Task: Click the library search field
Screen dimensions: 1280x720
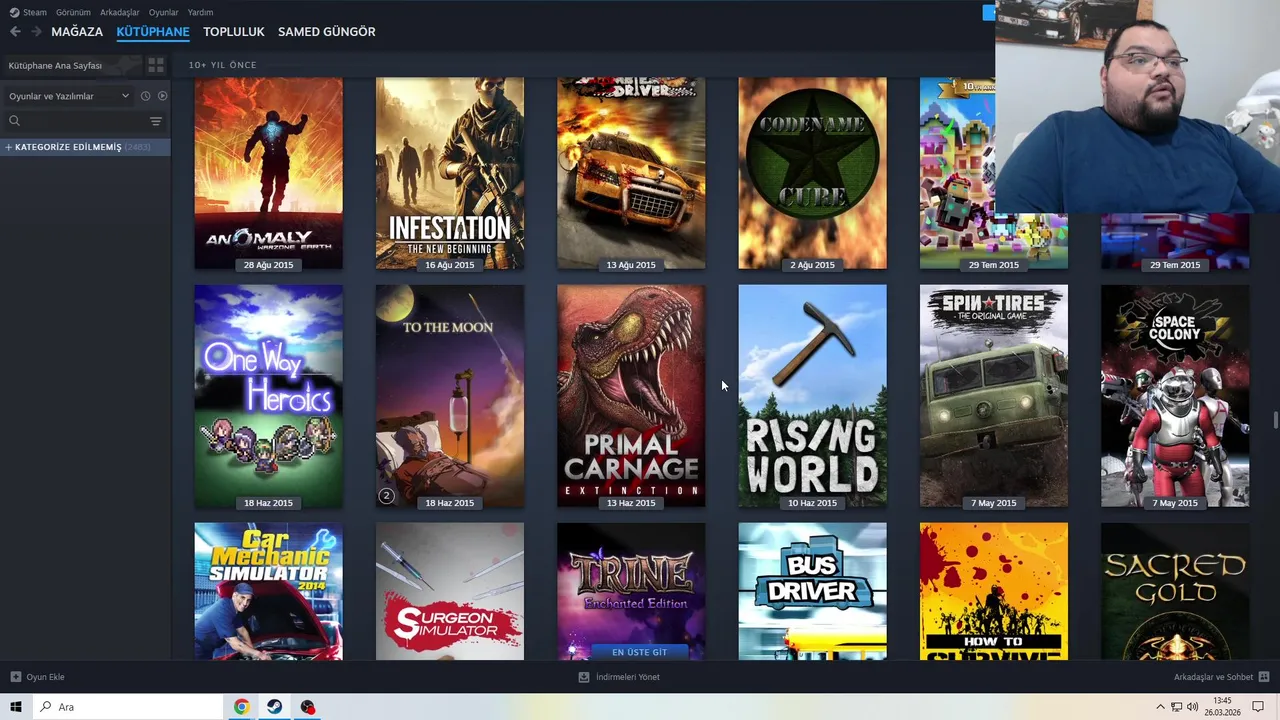Action: pyautogui.click(x=76, y=121)
